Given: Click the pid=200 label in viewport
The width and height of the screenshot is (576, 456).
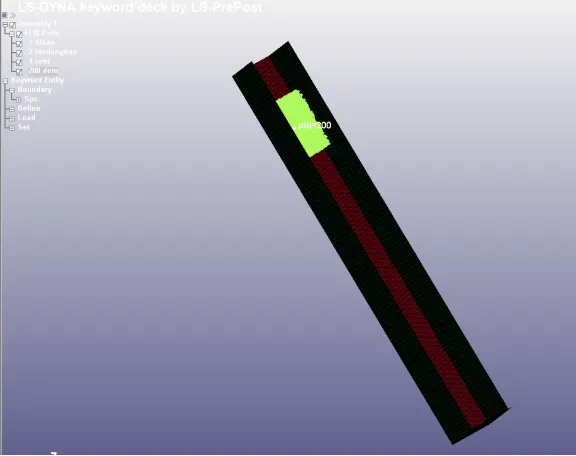Looking at the screenshot, I should click(x=314, y=126).
